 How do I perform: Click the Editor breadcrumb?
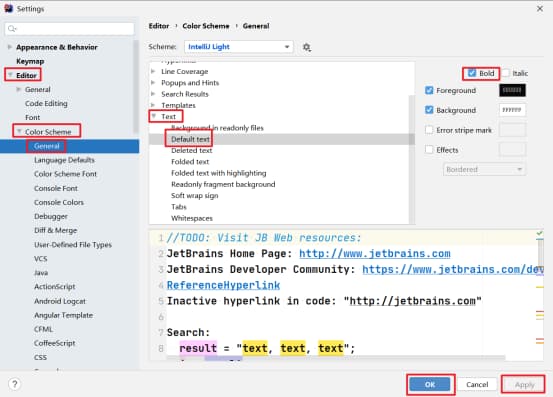pos(159,26)
